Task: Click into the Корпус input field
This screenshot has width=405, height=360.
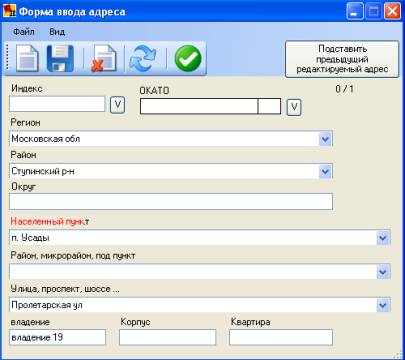Action: pos(168,337)
